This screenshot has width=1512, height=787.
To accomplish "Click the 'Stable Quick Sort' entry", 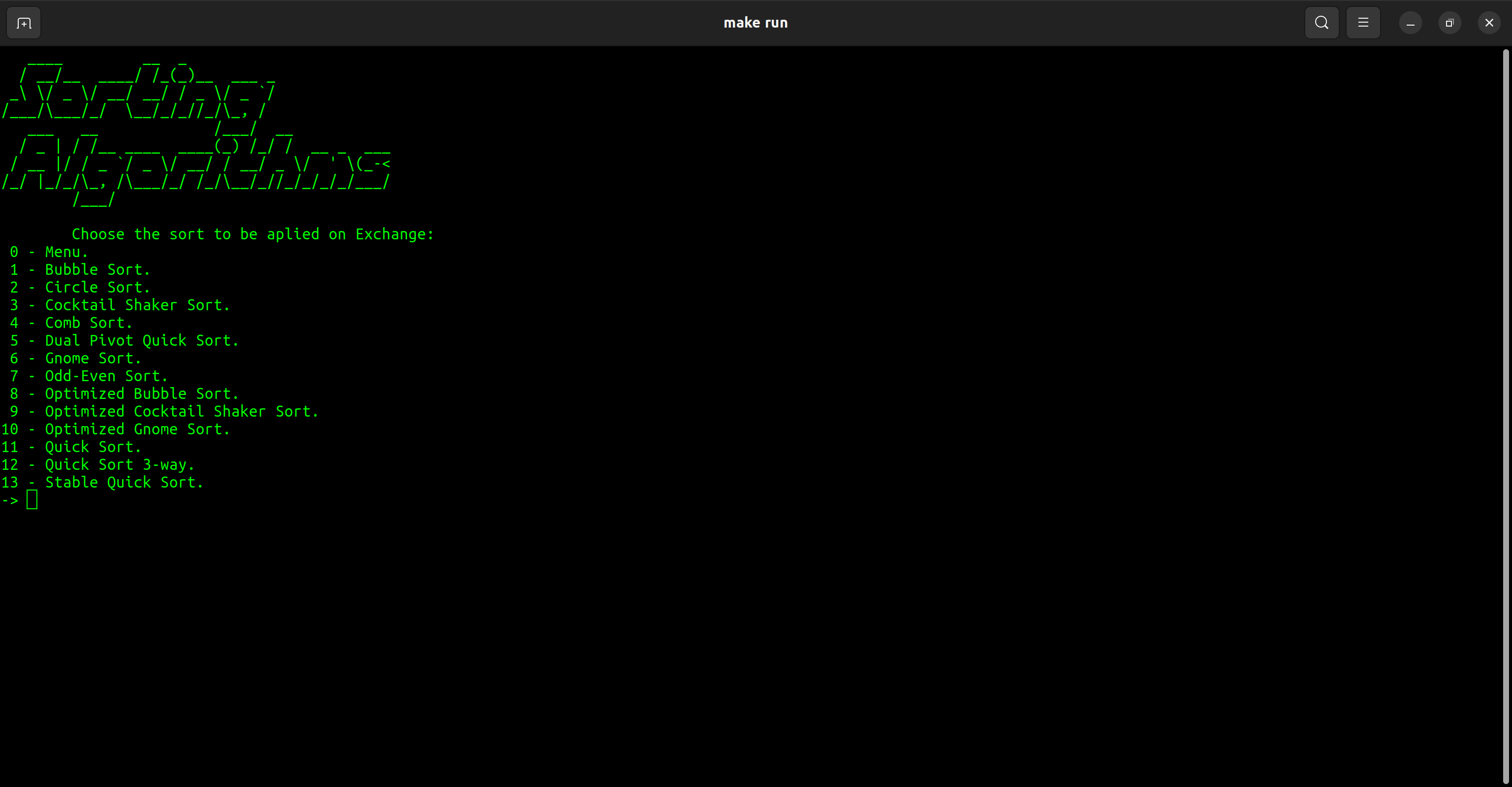I will click(124, 482).
